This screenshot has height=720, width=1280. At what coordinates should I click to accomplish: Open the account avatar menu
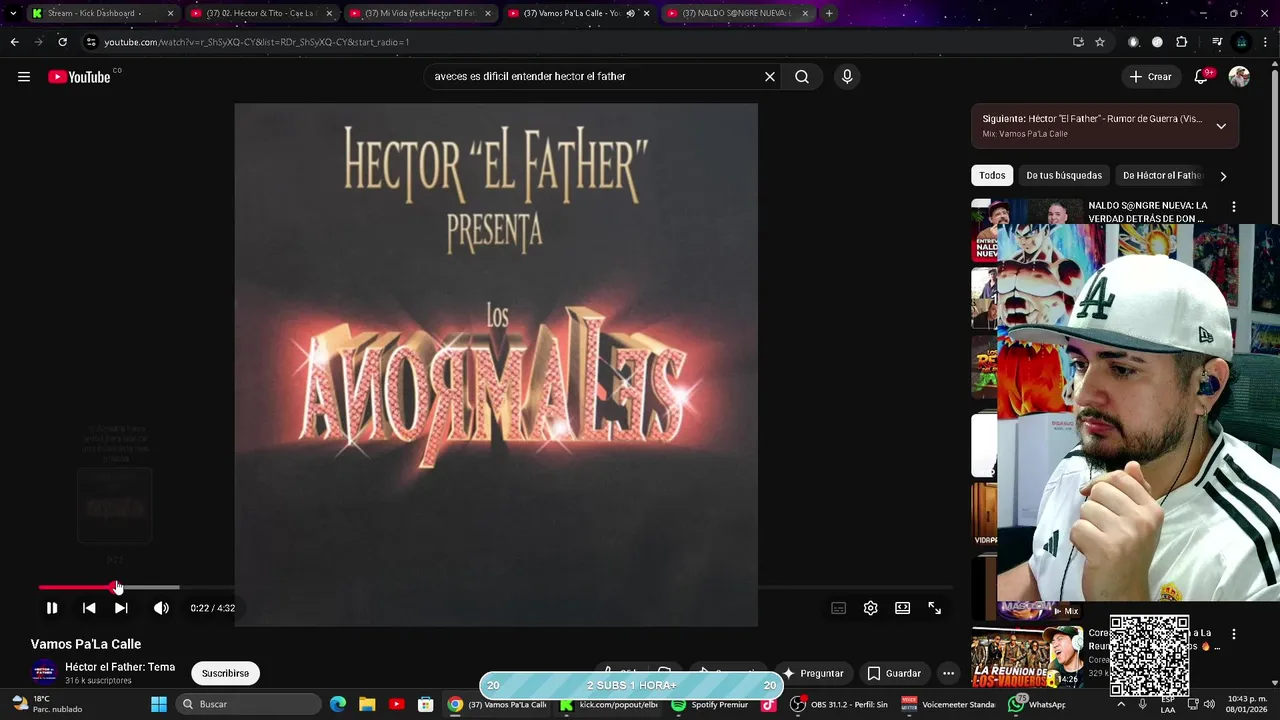pos(1239,77)
